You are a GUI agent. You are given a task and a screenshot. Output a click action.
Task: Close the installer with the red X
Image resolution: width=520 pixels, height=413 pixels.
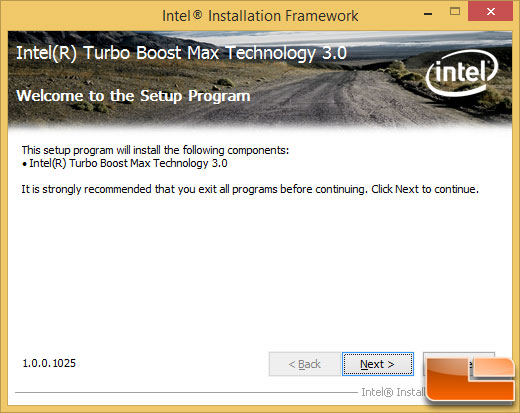[490, 12]
